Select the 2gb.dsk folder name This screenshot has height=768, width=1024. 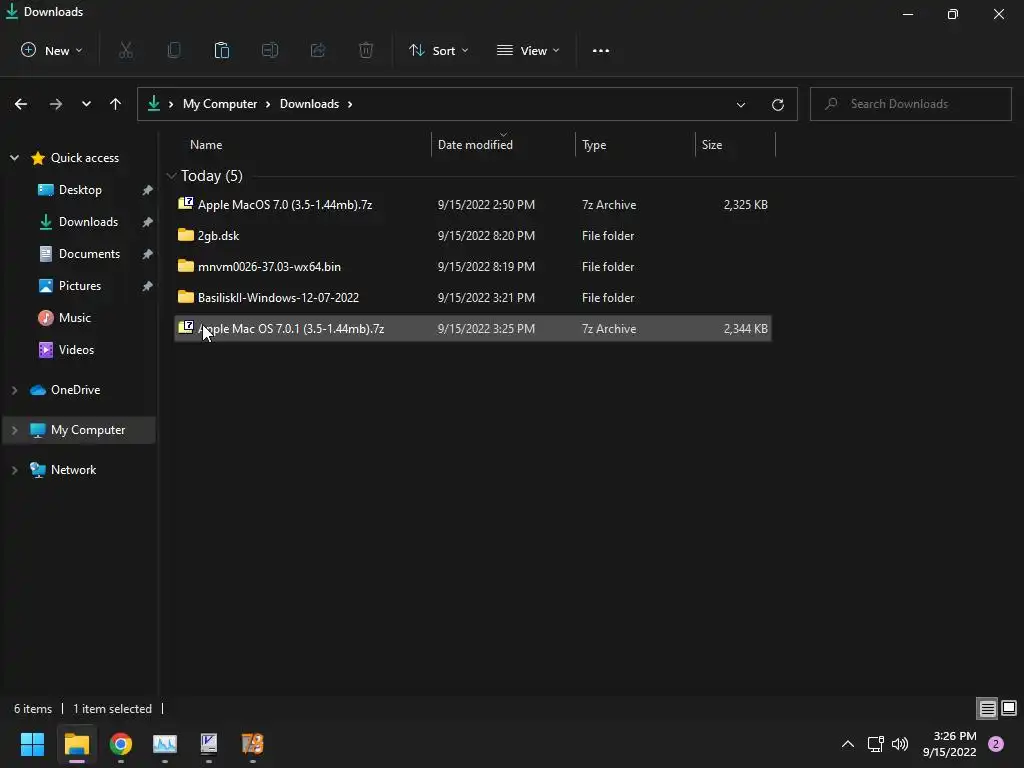coord(218,236)
